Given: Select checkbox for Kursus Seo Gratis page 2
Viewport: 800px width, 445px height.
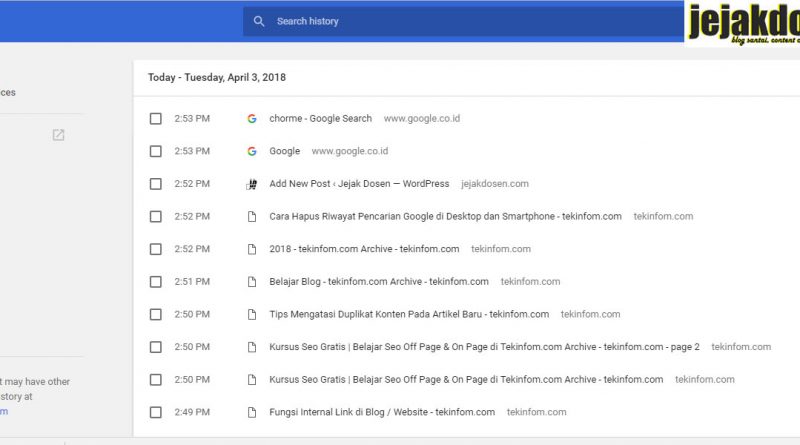Looking at the screenshot, I should [156, 348].
